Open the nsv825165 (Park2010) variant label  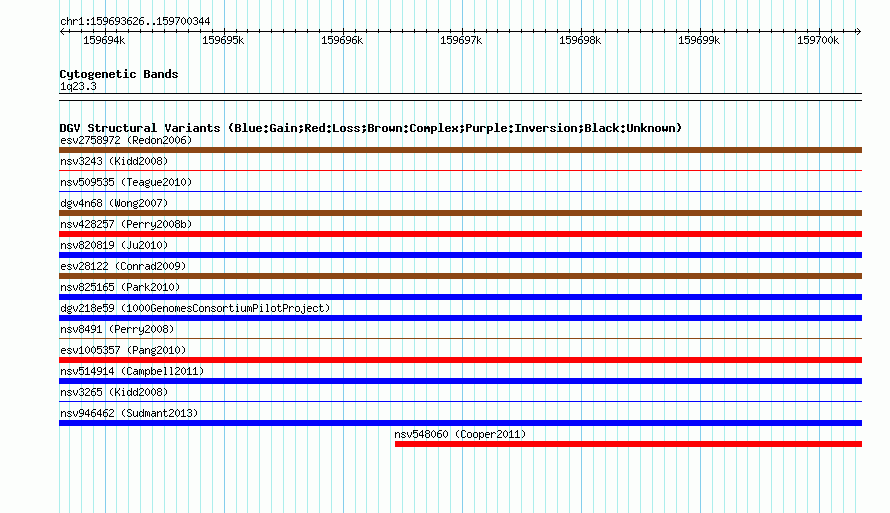coord(120,287)
